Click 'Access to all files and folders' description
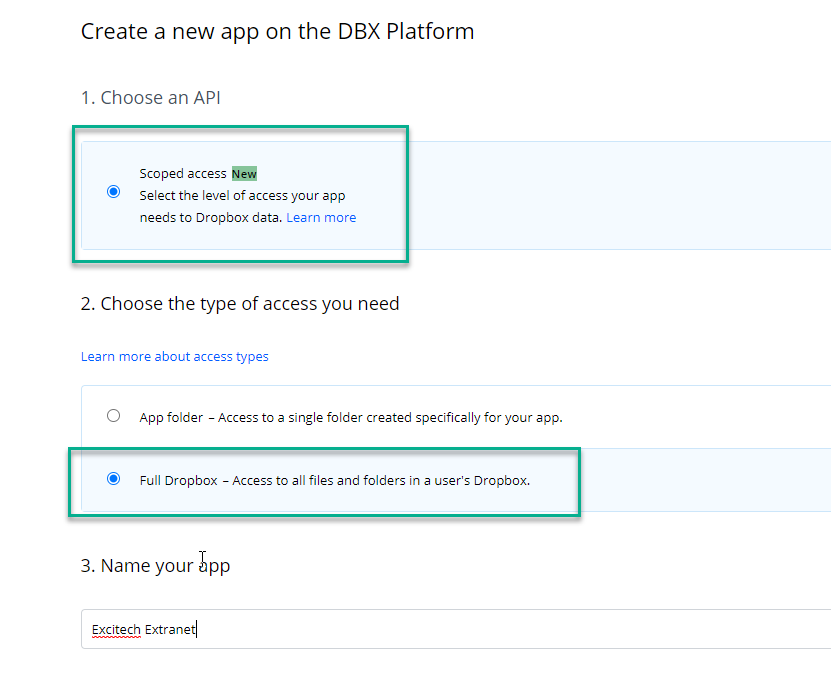 [381, 480]
